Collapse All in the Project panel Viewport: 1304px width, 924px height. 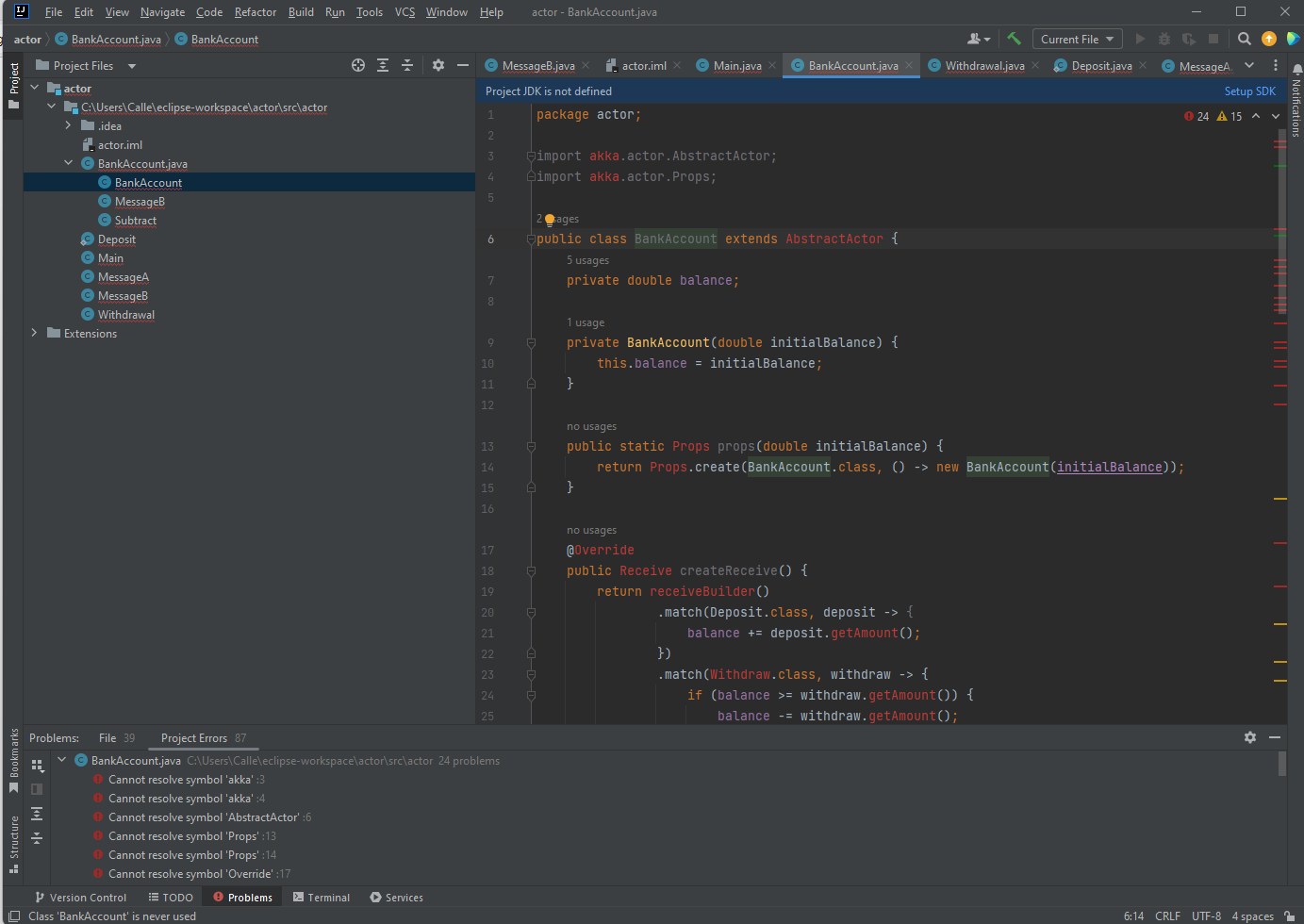(x=406, y=65)
